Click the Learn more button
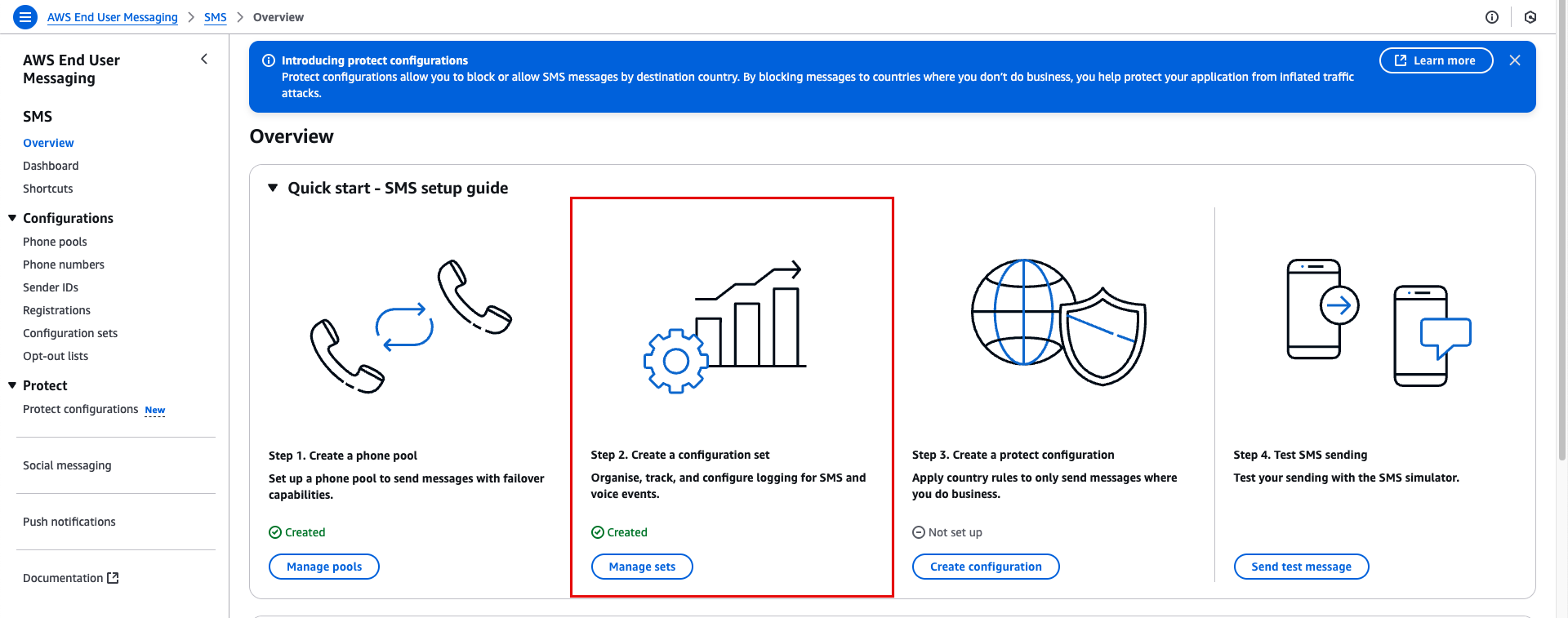Viewport: 1568px width, 618px height. 1436,60
